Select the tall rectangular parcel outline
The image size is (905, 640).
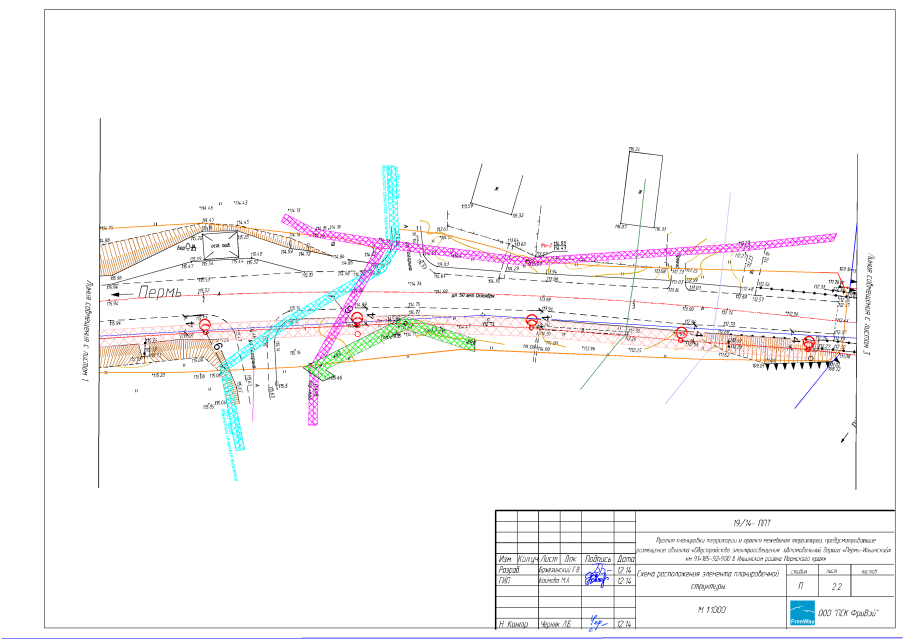pos(641,188)
